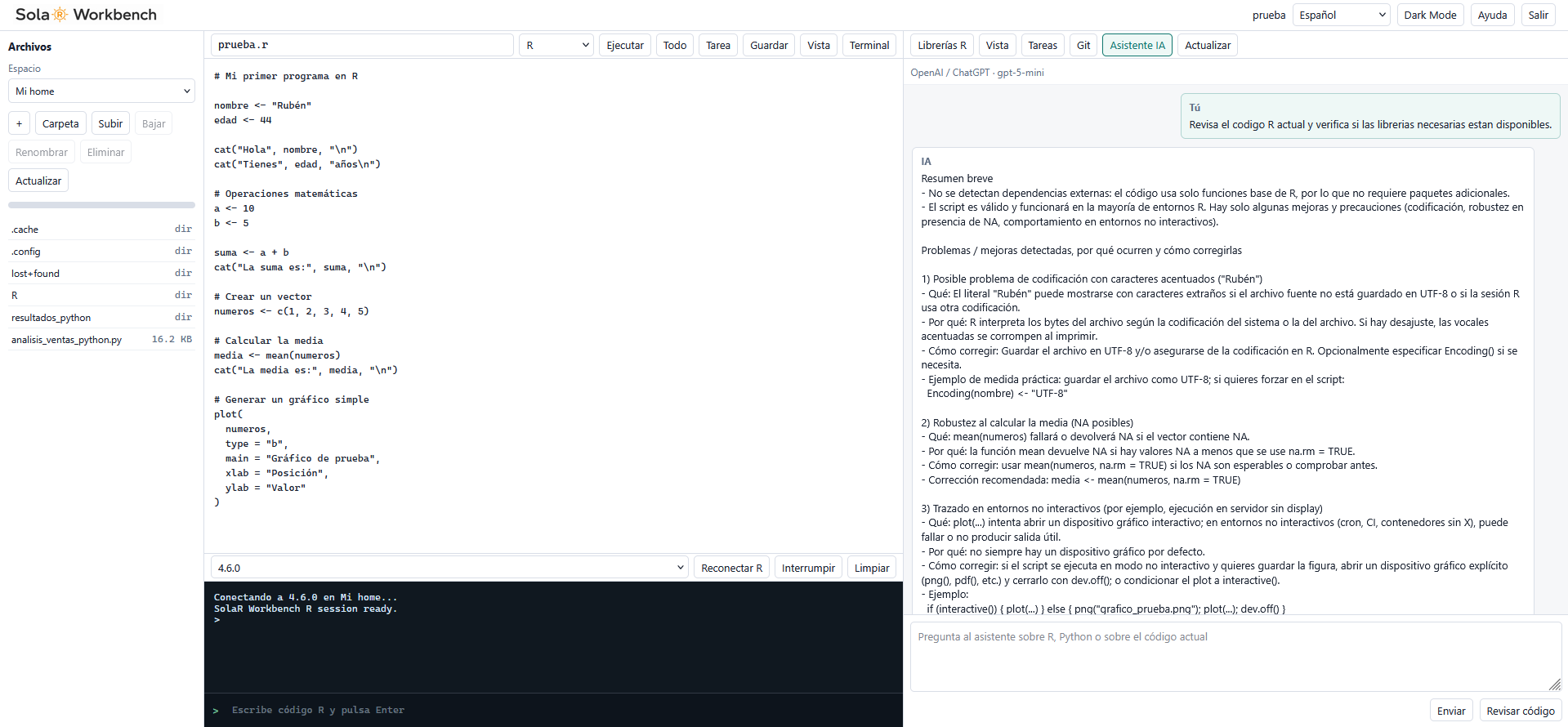1568x727 pixels.
Task: Open the Terminal button
Action: click(x=869, y=45)
